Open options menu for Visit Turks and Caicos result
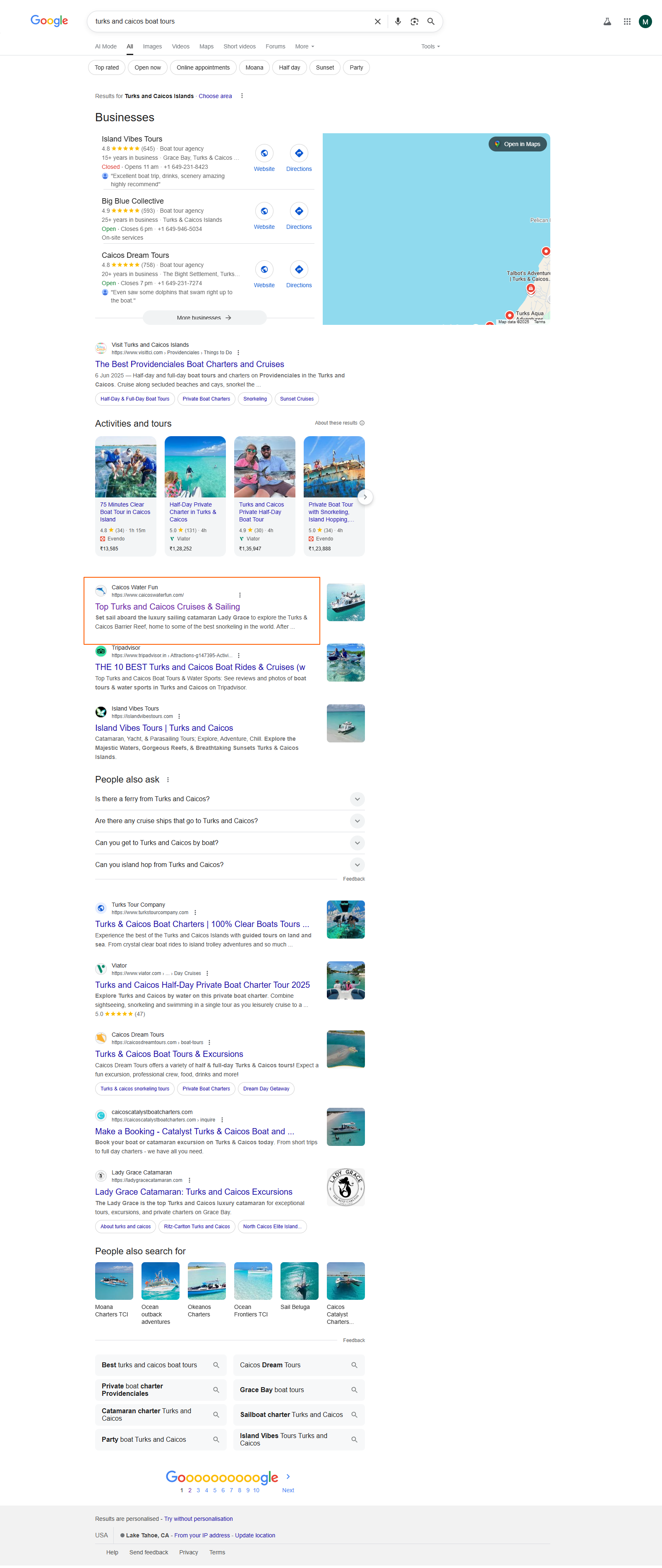Image resolution: width=662 pixels, height=1568 pixels. click(238, 353)
